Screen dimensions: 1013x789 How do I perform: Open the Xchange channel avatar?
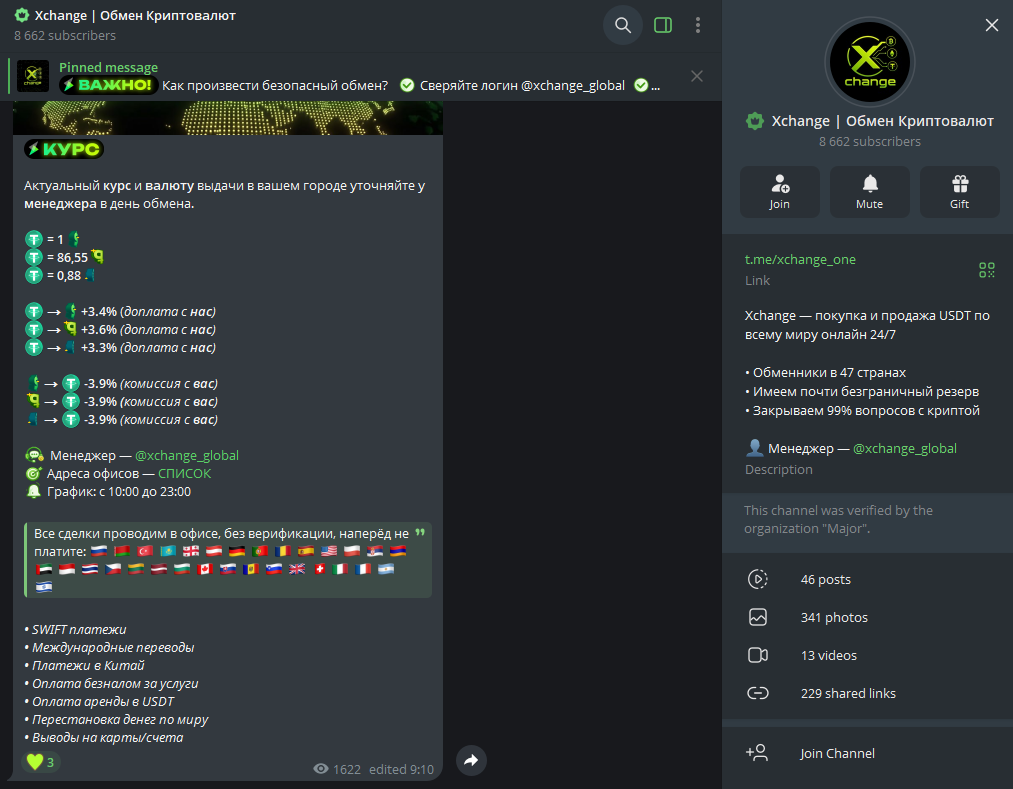[x=870, y=62]
